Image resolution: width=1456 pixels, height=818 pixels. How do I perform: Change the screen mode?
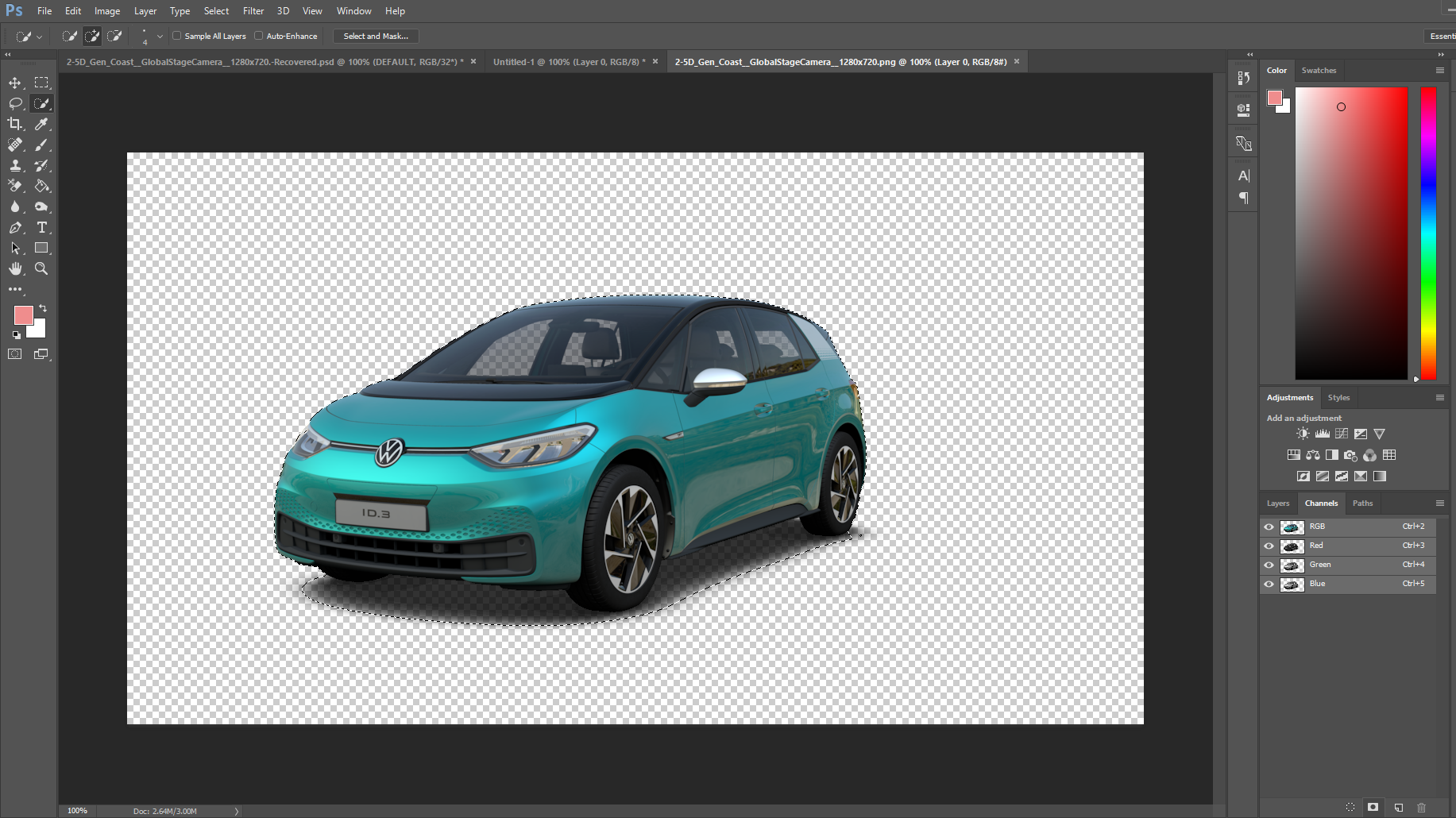coord(41,354)
